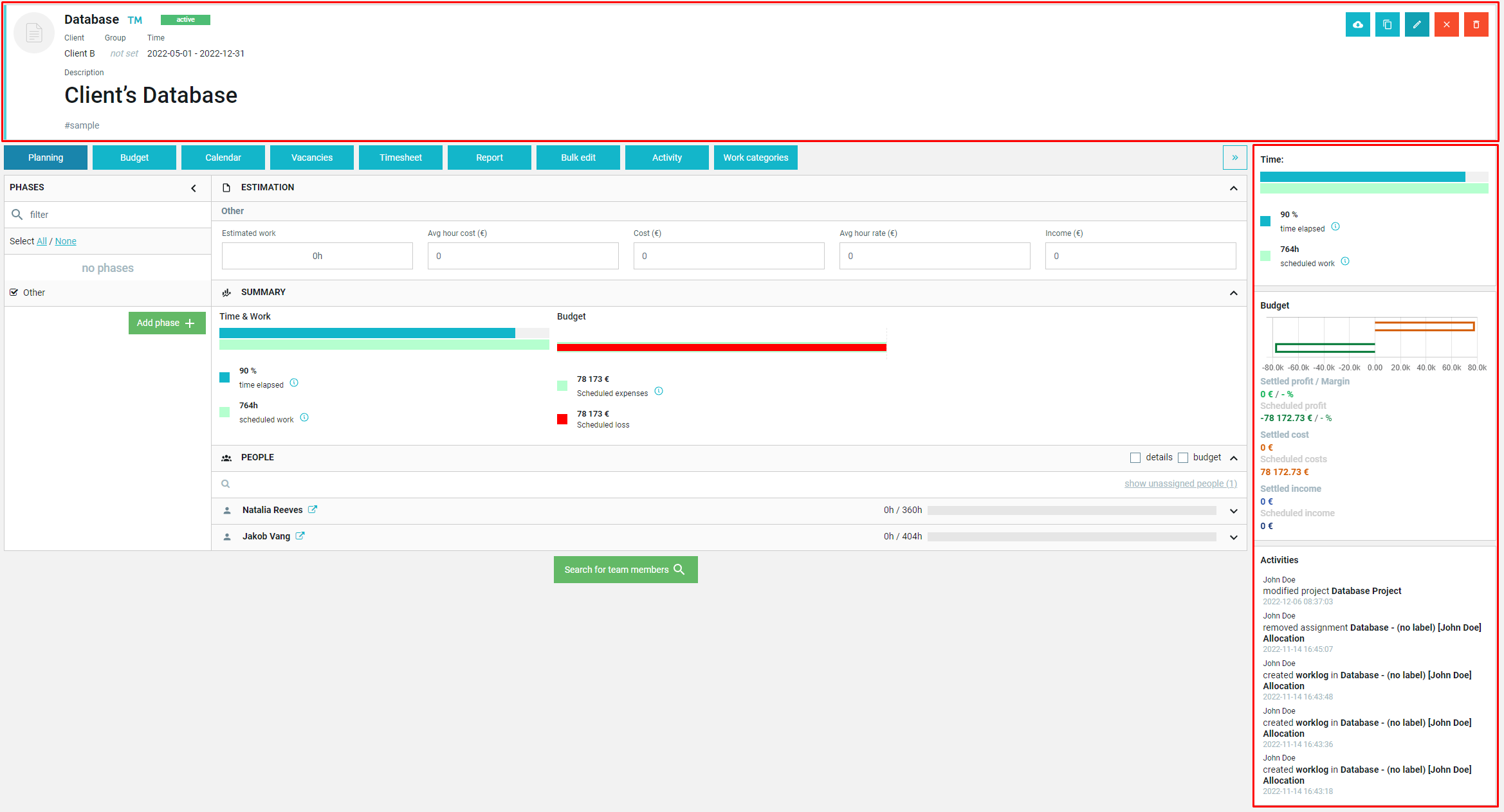Viewport: 1504px width, 812px height.
Task: Click sidebar time elapsed progress bar
Action: click(x=1374, y=177)
